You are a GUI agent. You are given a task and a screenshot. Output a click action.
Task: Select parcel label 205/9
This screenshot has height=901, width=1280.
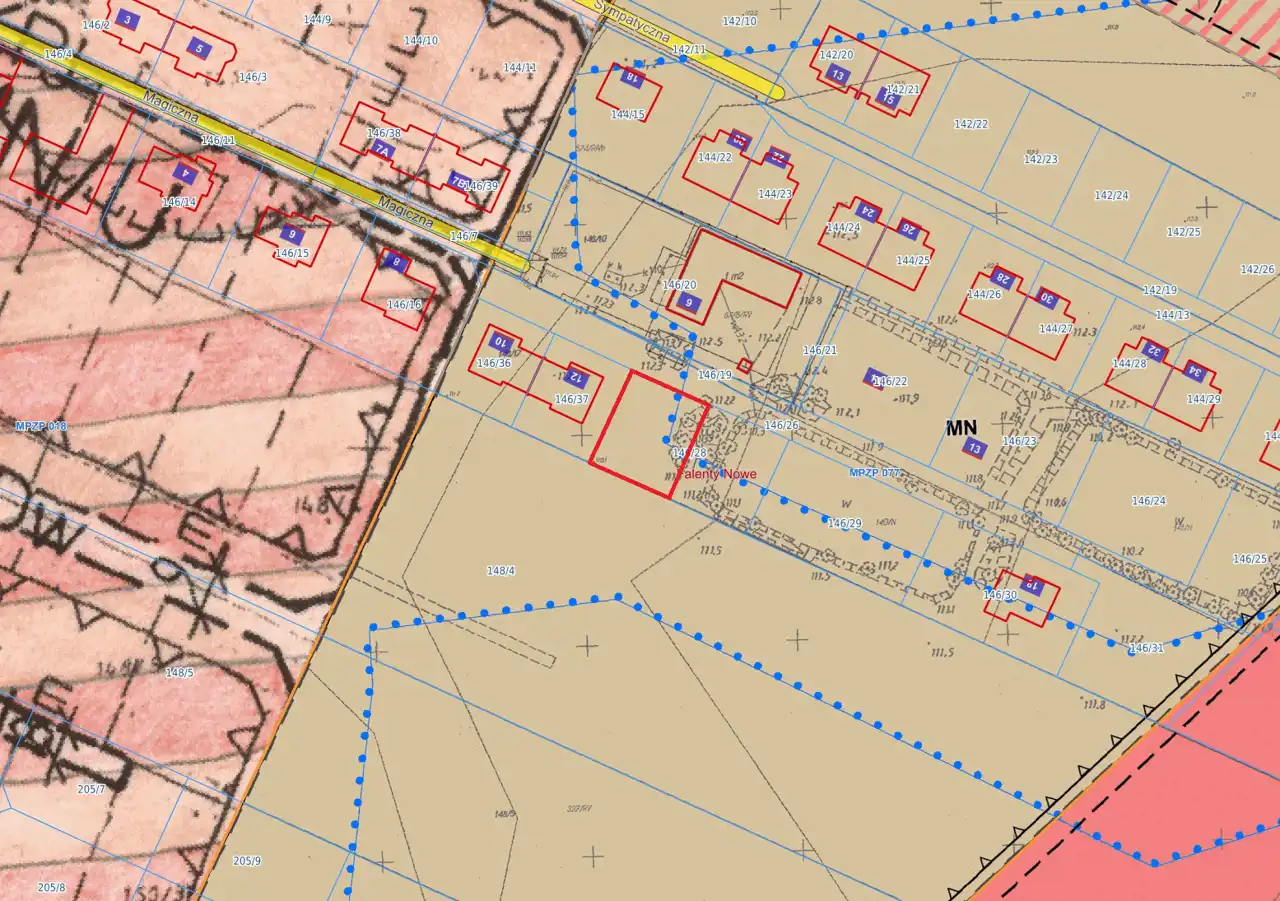click(x=247, y=861)
